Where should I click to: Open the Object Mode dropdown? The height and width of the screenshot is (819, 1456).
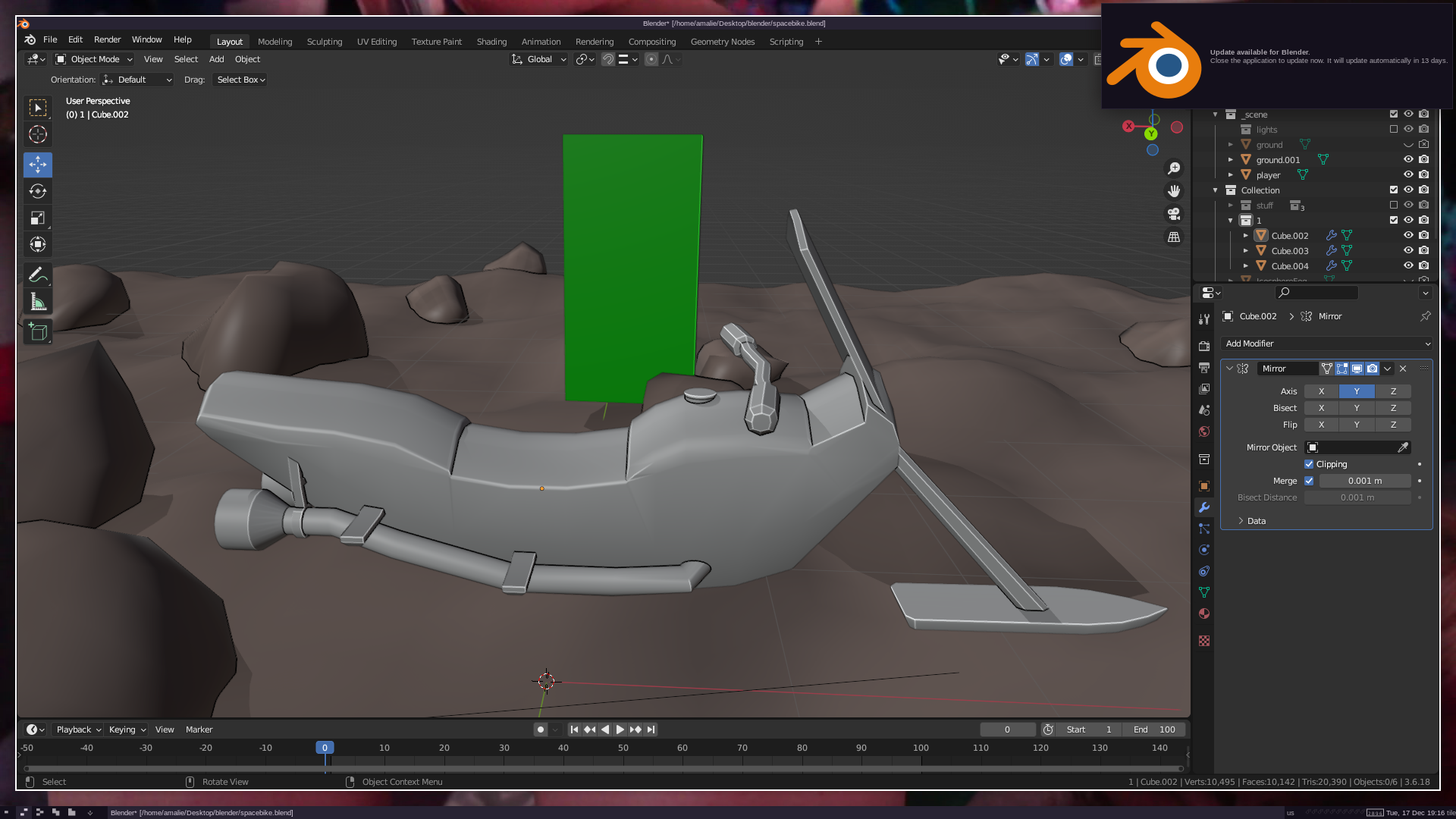click(x=95, y=59)
